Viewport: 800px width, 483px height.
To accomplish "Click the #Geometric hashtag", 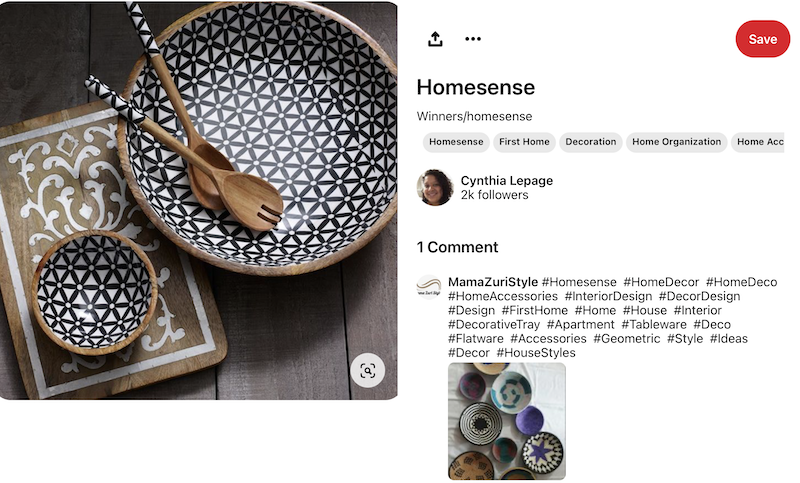I will 627,339.
